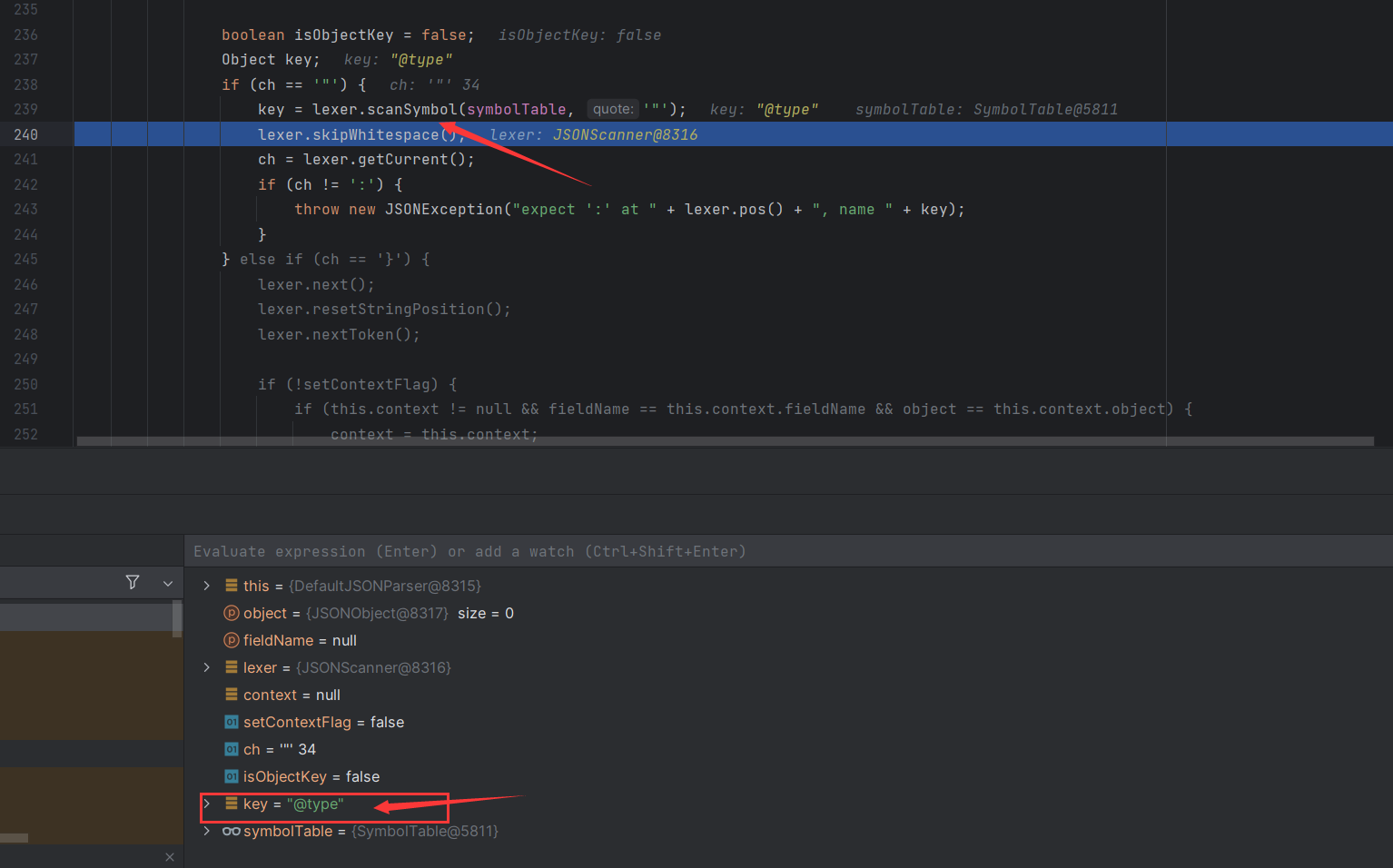Select variable row 'object = {JSONObject@8317}'
Image resolution: width=1393 pixels, height=868 pixels.
point(788,613)
